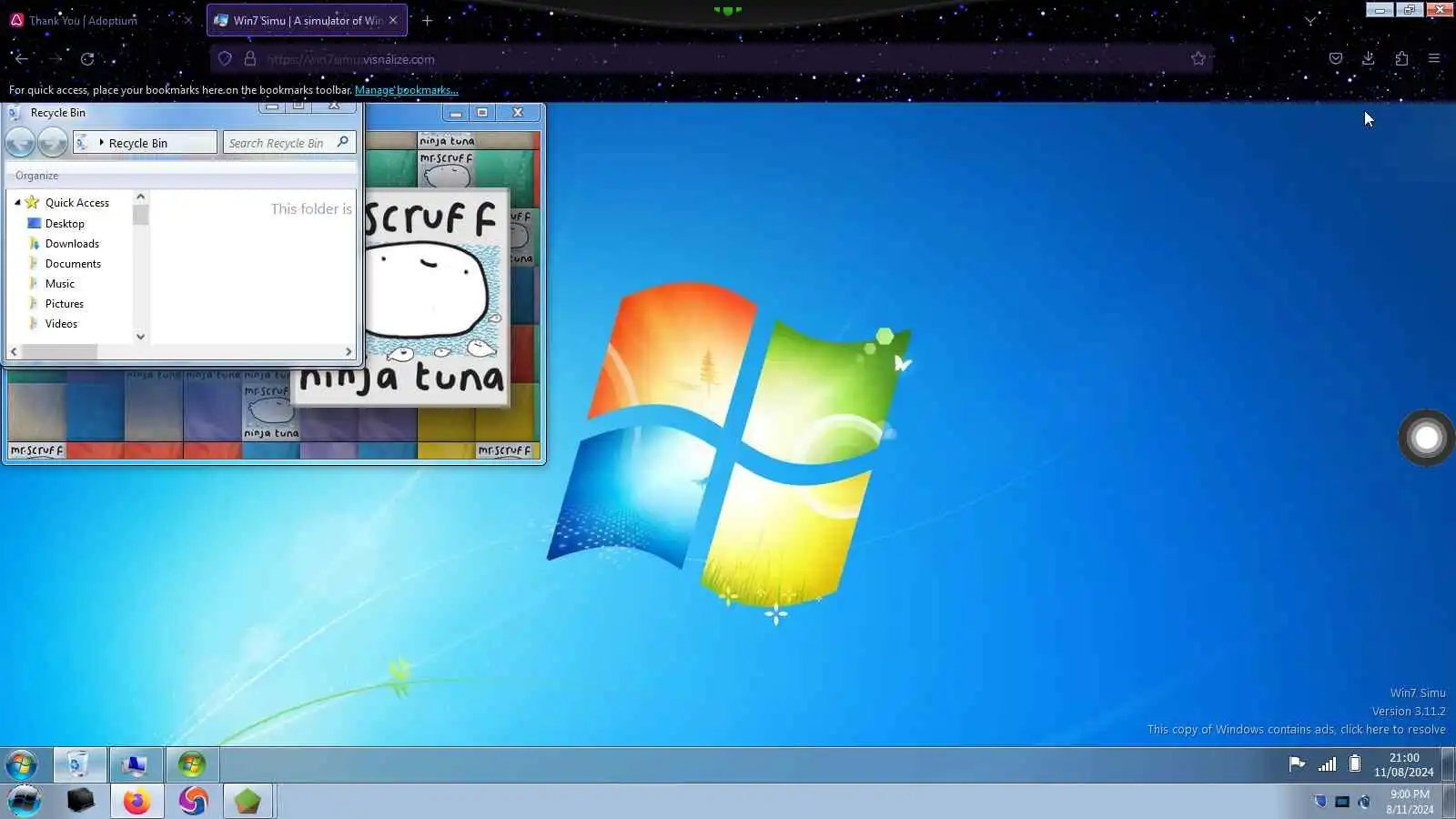
Task: Click the green pentagon app icon in taskbar
Action: (248, 801)
